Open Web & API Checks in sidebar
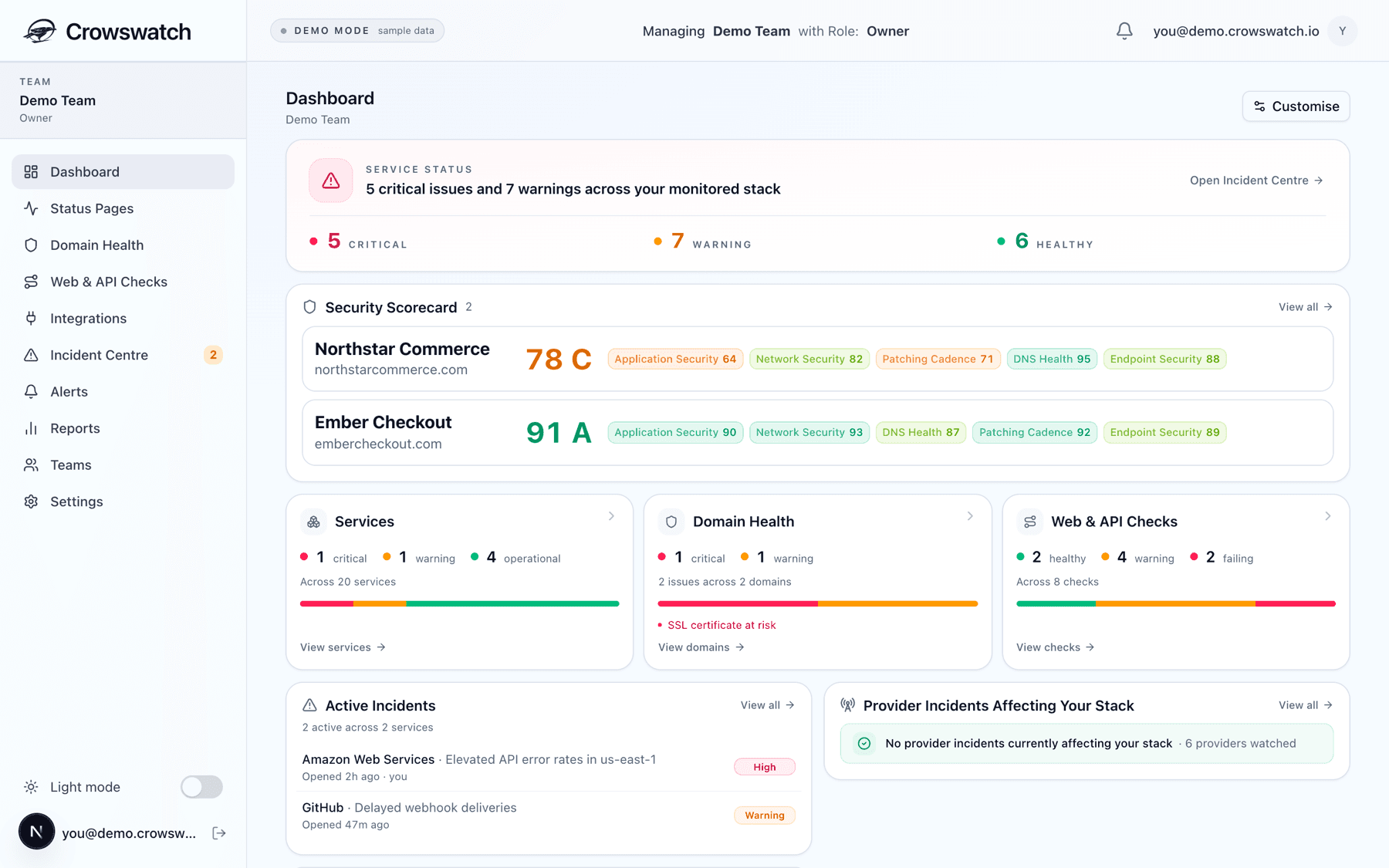Screen dimensions: 1389x868 click(123, 282)
